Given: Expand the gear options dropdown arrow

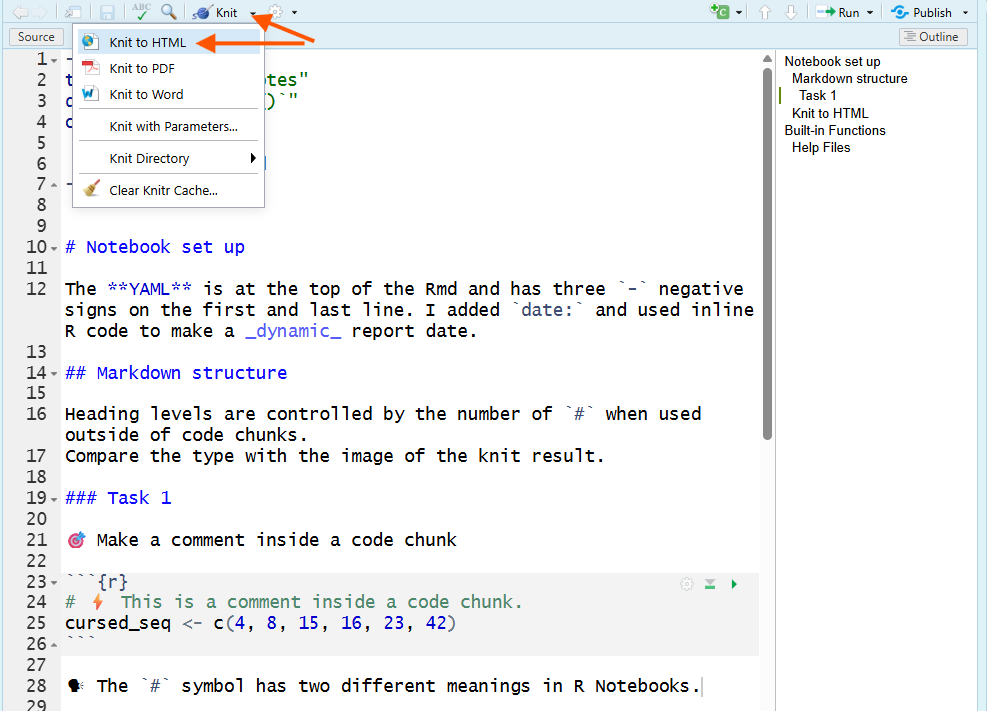Looking at the screenshot, I should coord(294,13).
